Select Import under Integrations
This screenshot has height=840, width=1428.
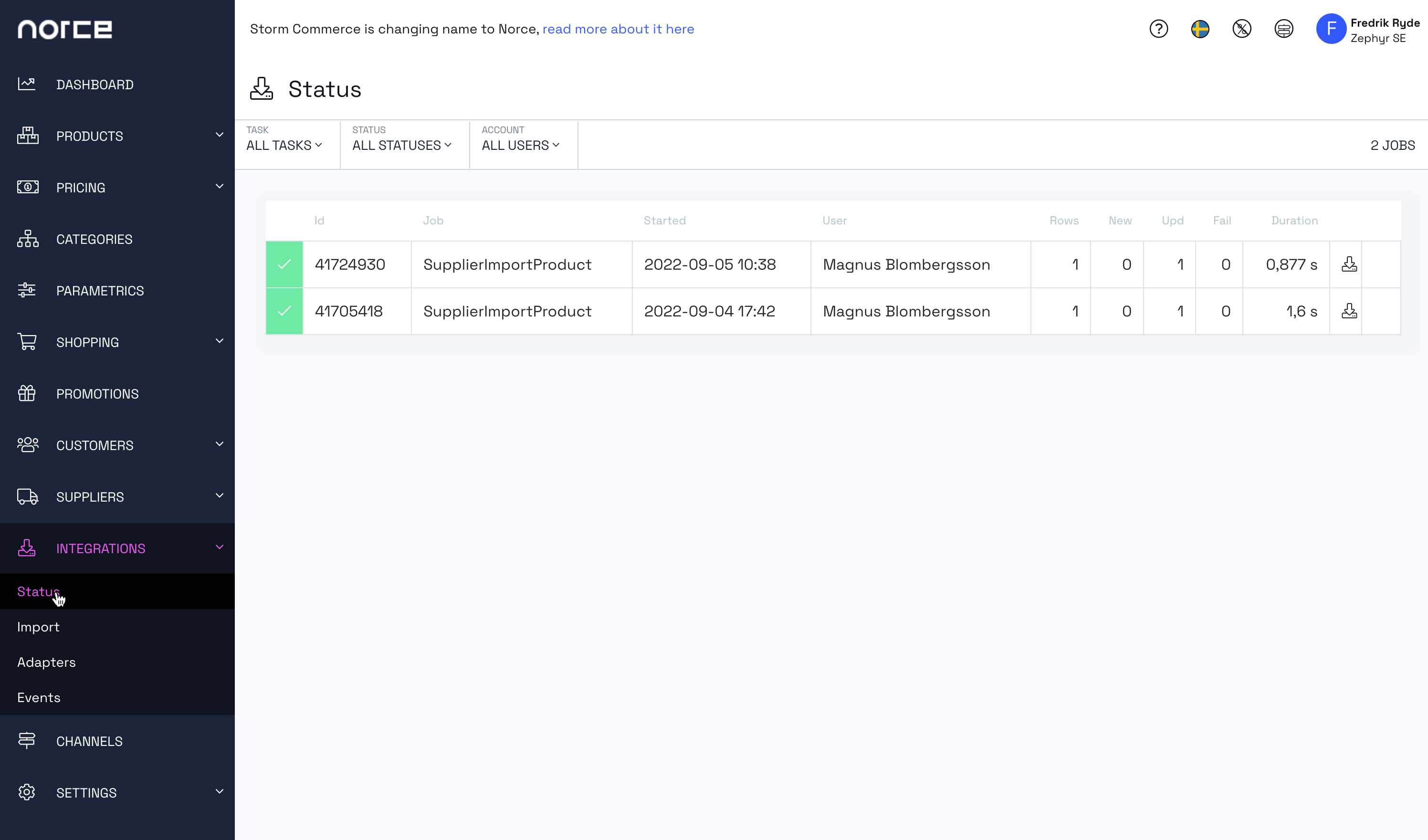[x=117, y=627]
